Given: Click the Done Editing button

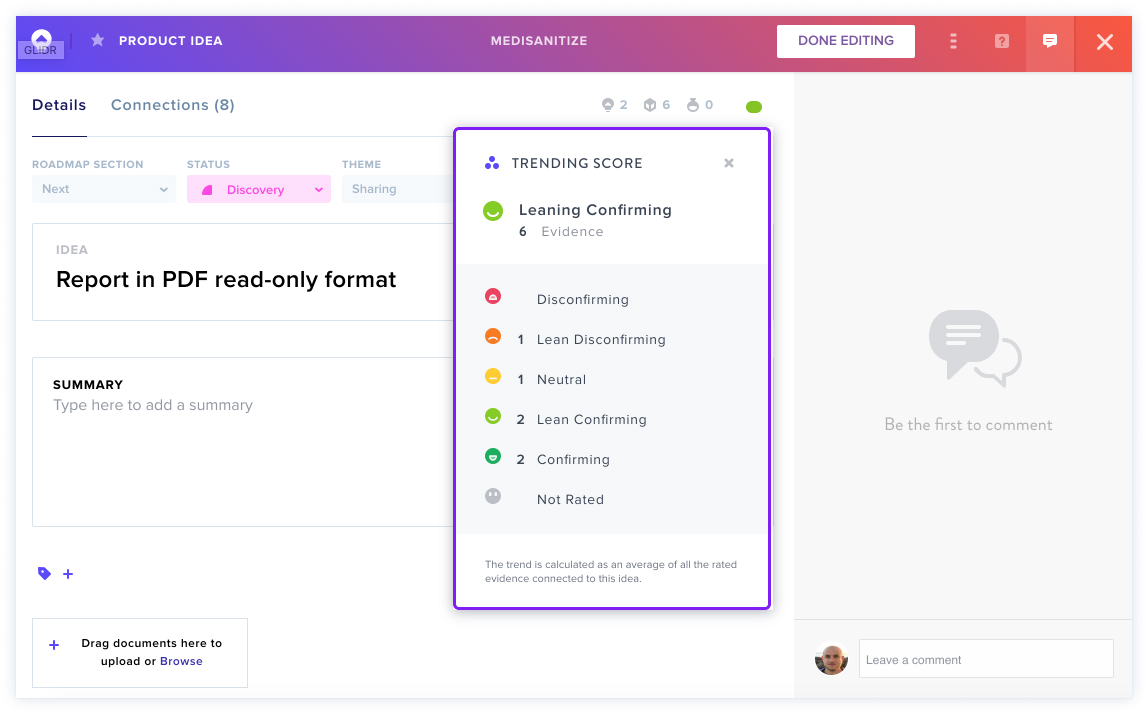Looking at the screenshot, I should pyautogui.click(x=846, y=41).
